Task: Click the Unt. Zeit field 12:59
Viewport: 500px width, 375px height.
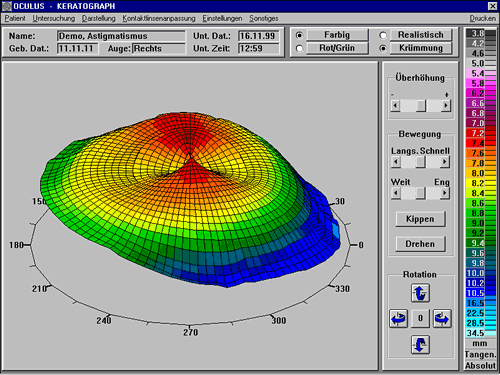Action: (259, 49)
